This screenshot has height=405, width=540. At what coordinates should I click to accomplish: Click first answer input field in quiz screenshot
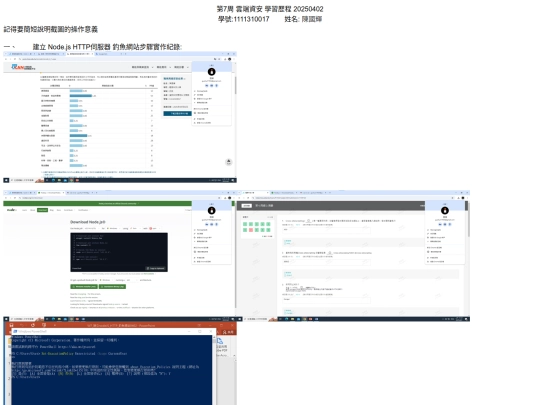pos(326,230)
